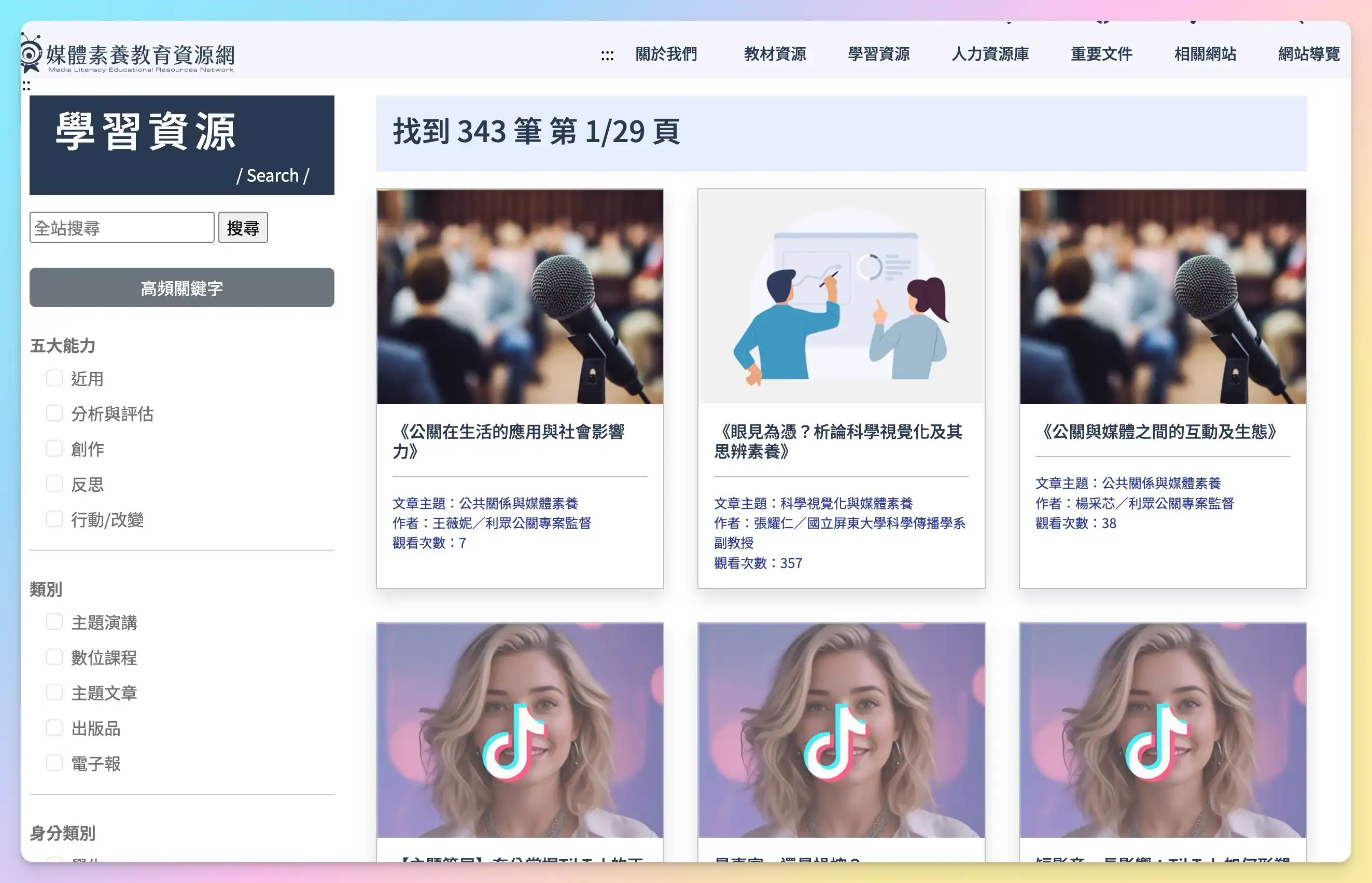The width and height of the screenshot is (1372, 883).
Task: Click the 學習資源 / Search / sidebar banner
Action: pos(181,145)
